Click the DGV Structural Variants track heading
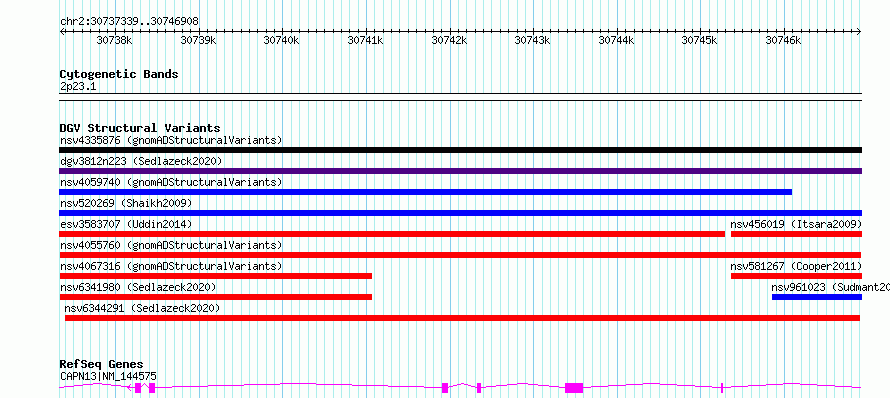Image resolution: width=890 pixels, height=398 pixels. (x=140, y=128)
